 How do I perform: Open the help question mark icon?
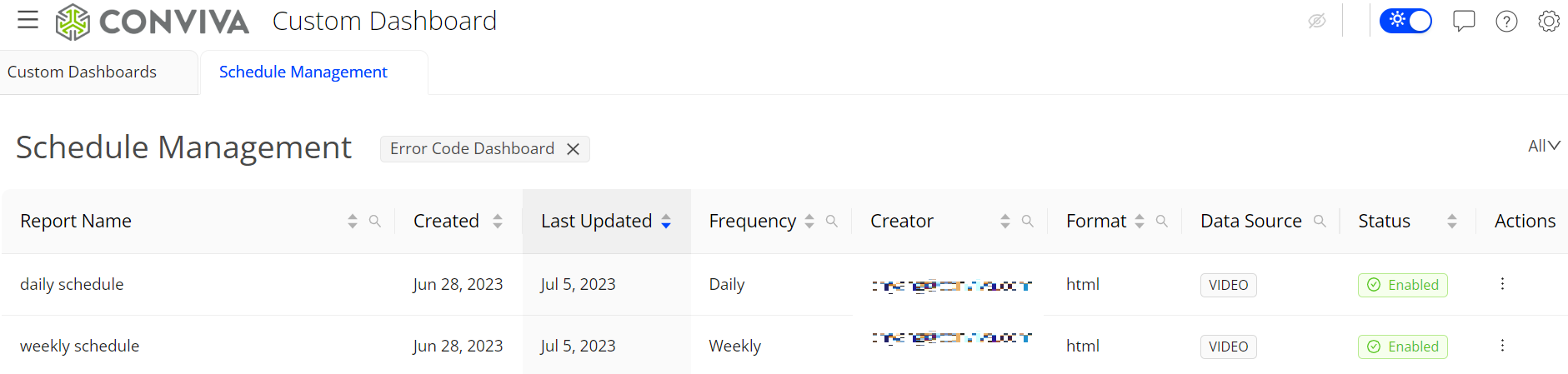(x=1506, y=21)
